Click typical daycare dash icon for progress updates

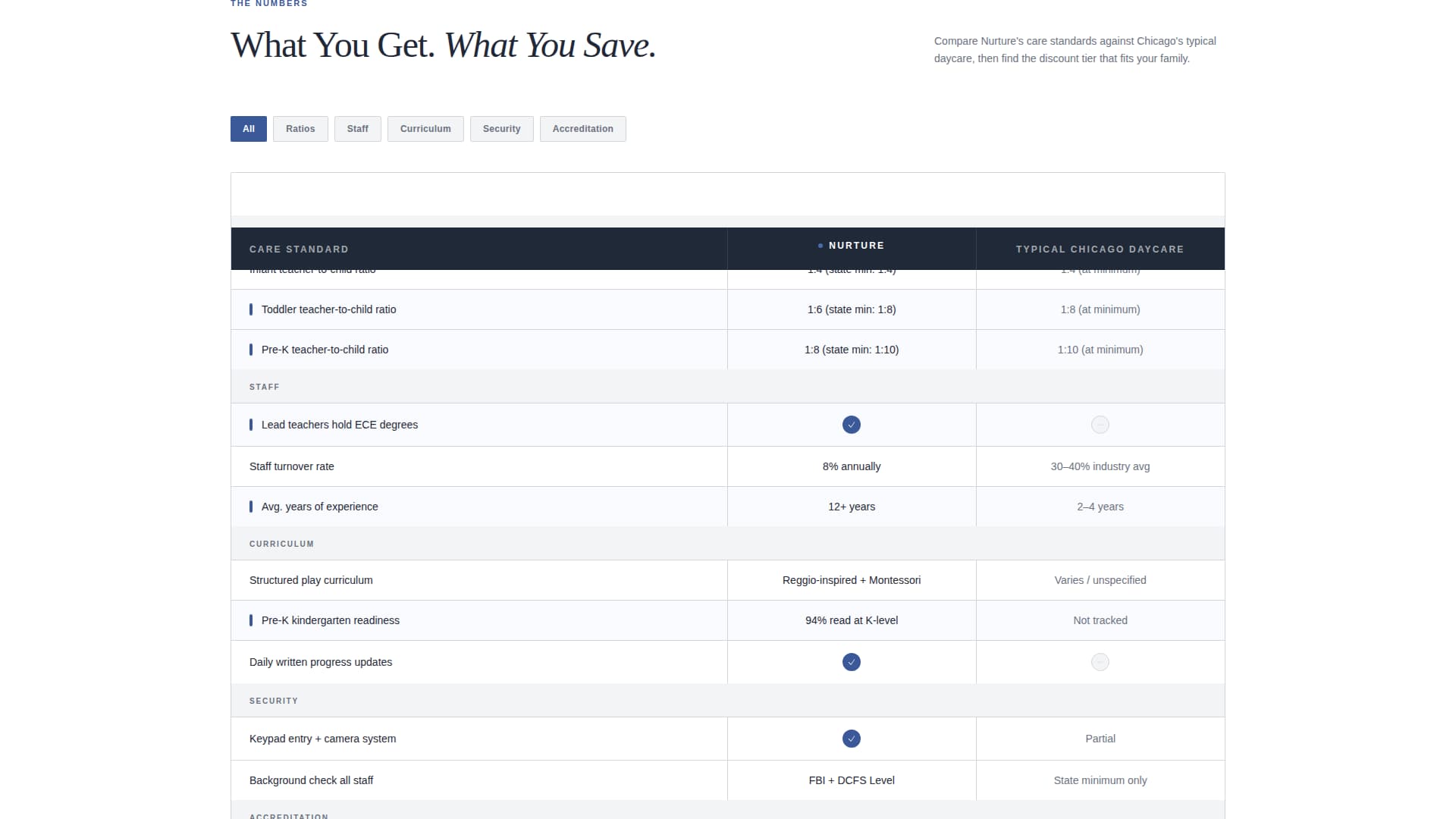click(1100, 662)
